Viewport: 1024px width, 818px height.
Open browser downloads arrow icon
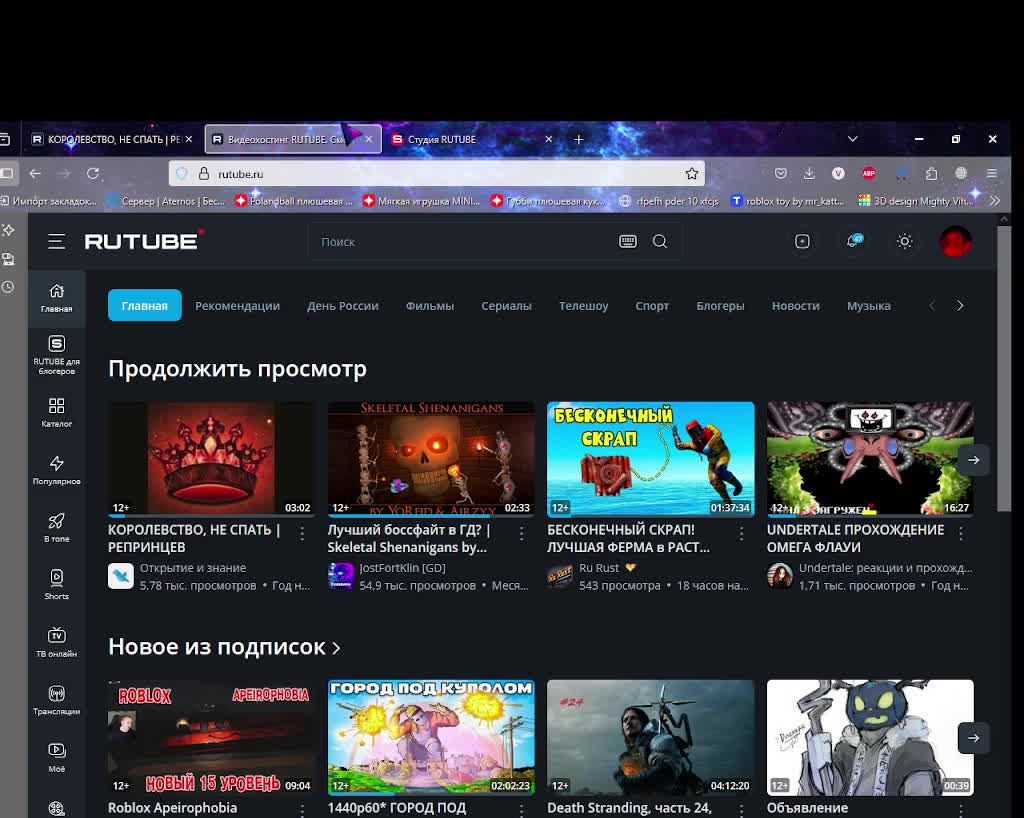(809, 173)
